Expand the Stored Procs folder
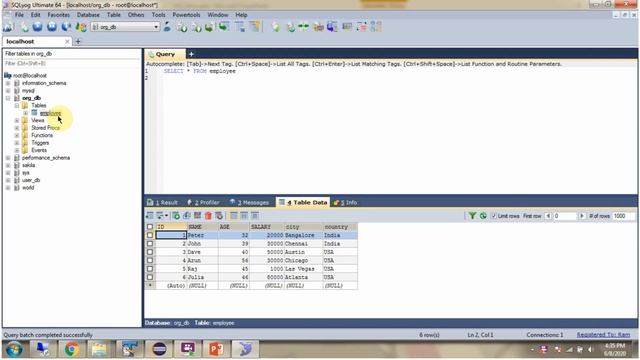 (x=17, y=128)
